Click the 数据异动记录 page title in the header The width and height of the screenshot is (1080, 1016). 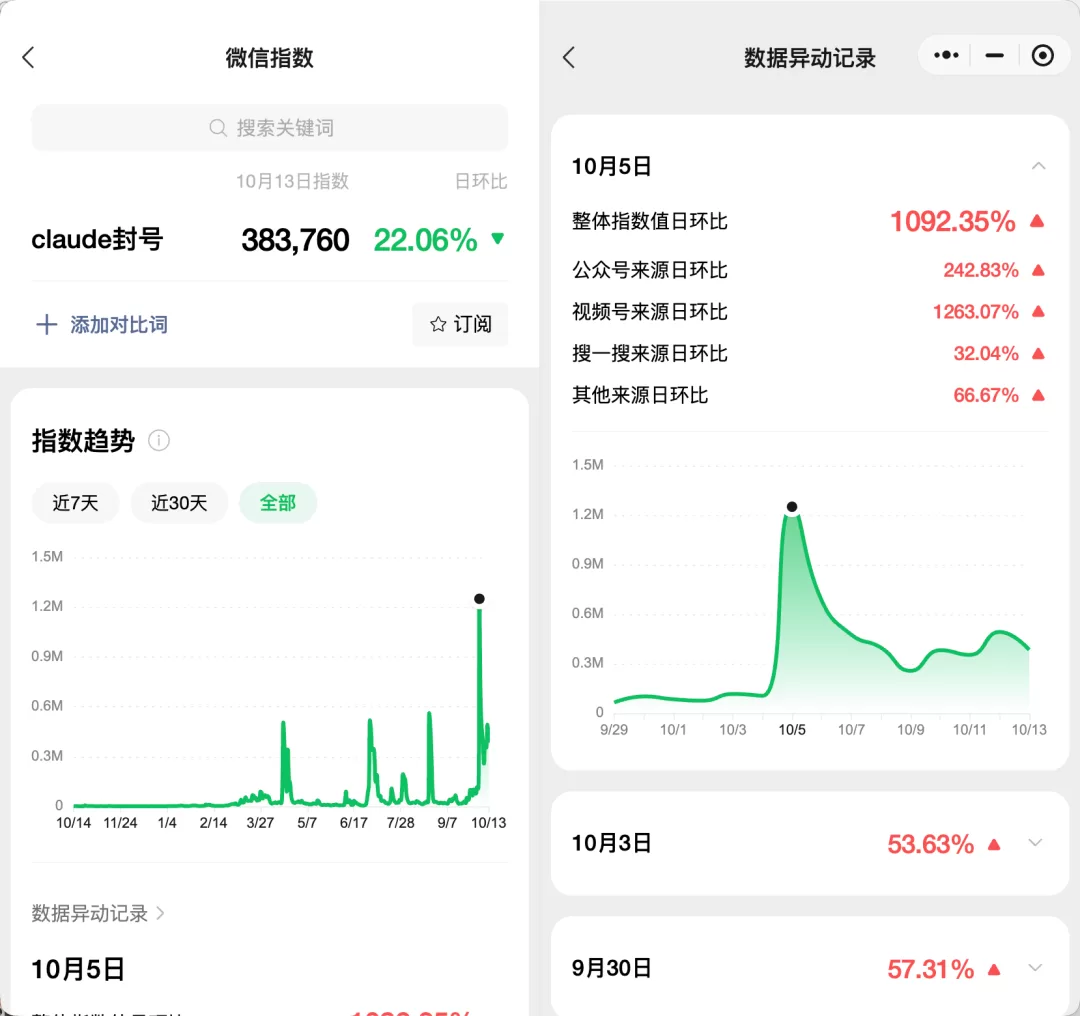[x=810, y=58]
